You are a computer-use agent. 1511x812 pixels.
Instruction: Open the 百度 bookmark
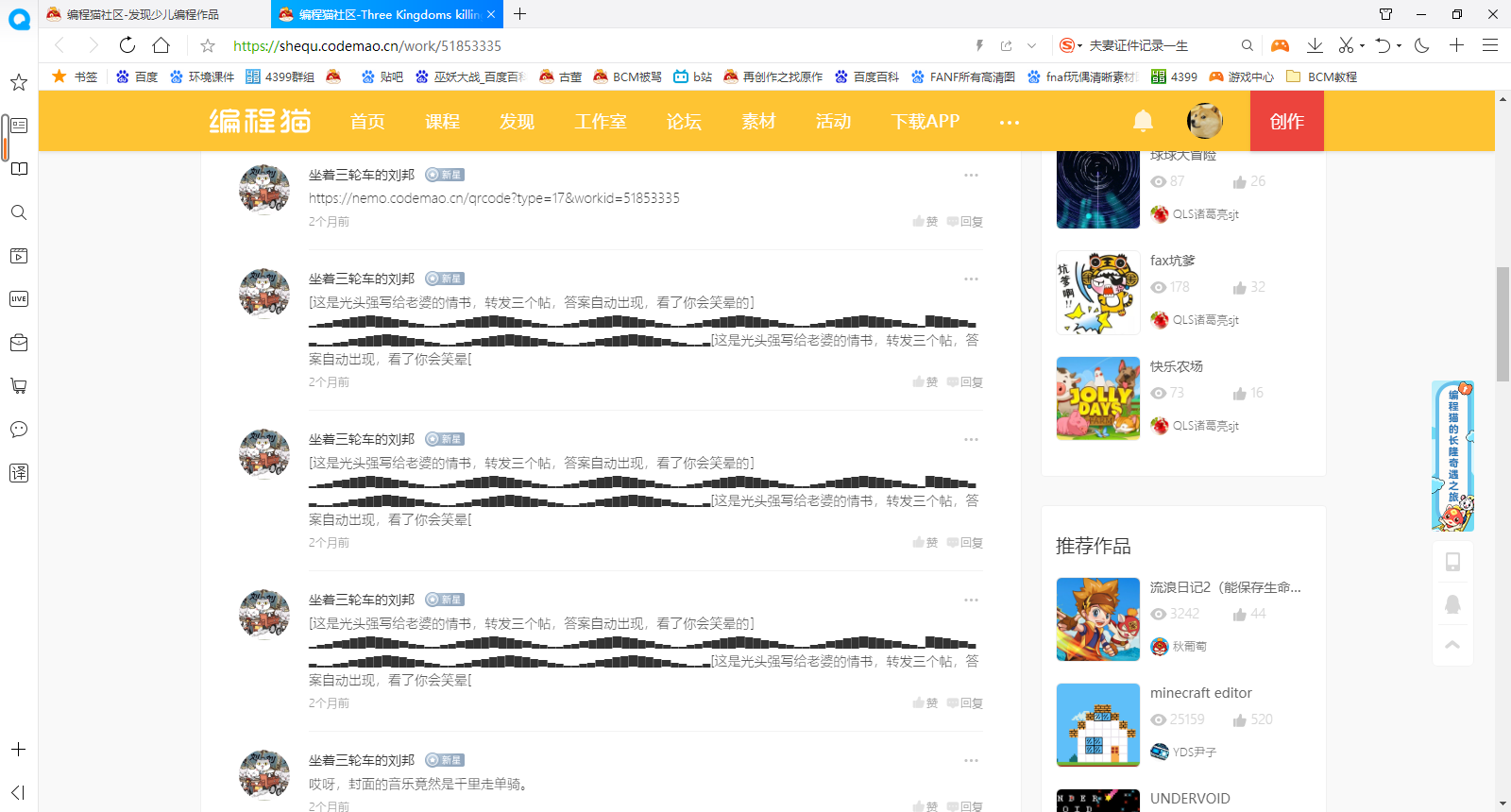coord(137,76)
